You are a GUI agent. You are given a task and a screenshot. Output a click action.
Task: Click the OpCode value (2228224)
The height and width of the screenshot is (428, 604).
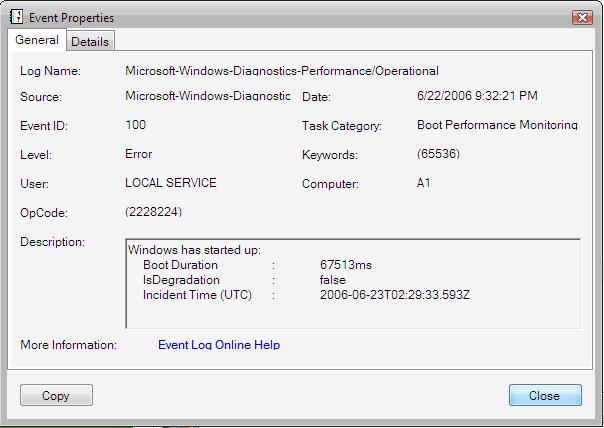click(153, 212)
